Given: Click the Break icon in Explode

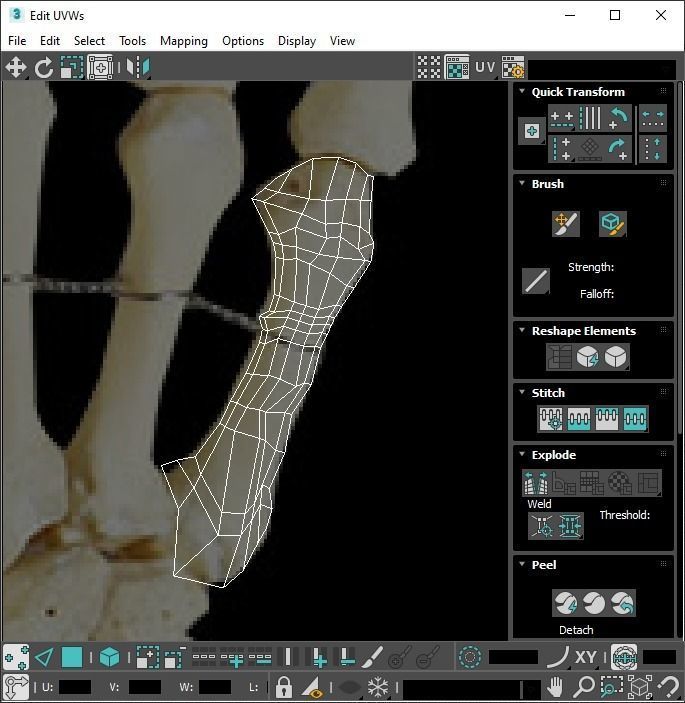Looking at the screenshot, I should [536, 483].
